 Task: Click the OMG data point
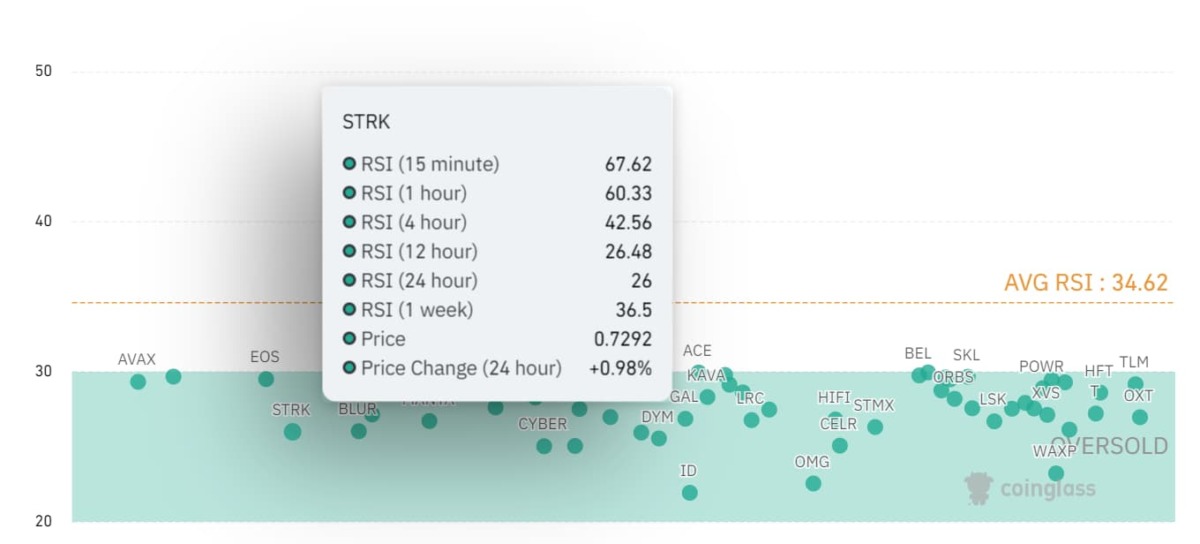[813, 483]
